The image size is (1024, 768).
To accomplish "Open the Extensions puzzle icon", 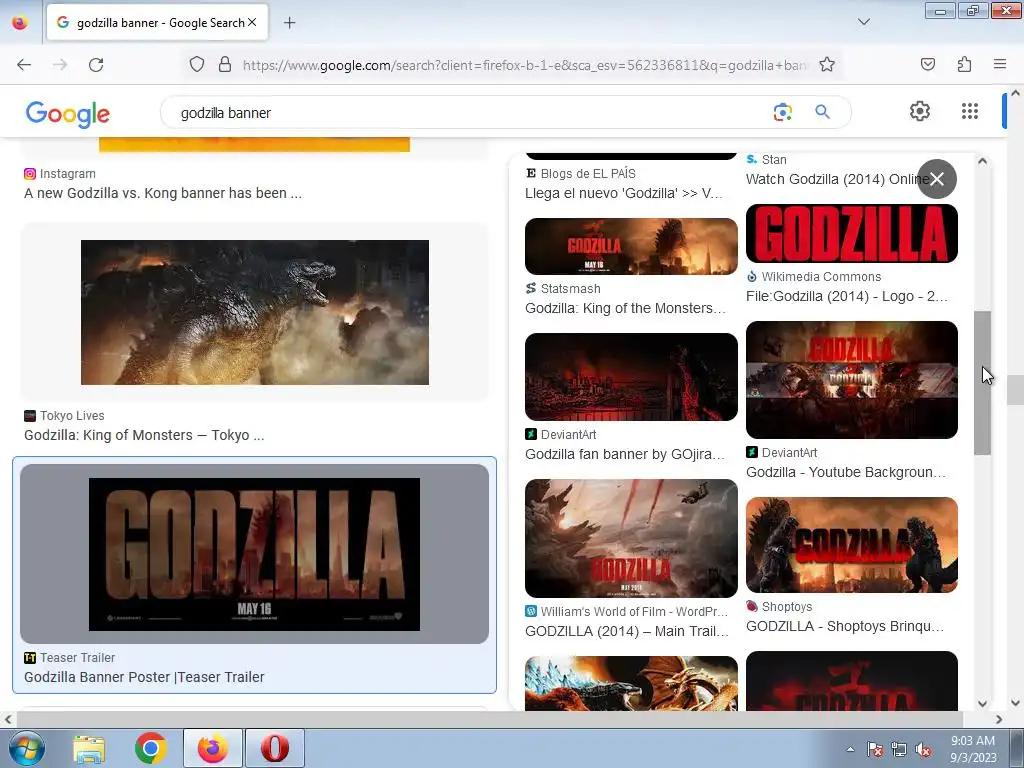I will [964, 64].
